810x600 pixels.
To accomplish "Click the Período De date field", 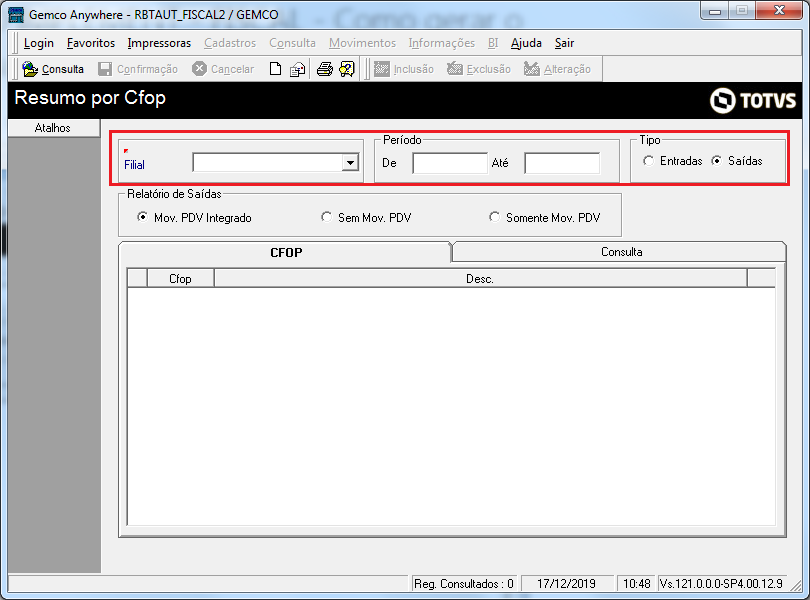I will point(450,163).
